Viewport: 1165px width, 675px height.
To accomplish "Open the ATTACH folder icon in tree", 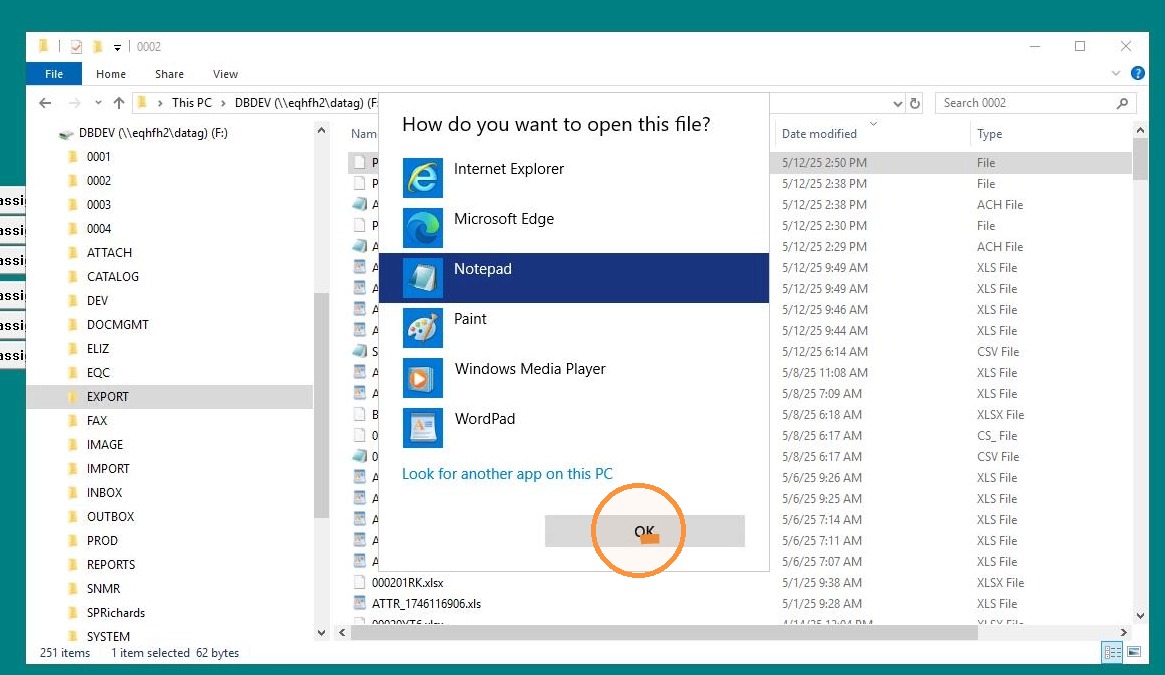I will tap(73, 253).
